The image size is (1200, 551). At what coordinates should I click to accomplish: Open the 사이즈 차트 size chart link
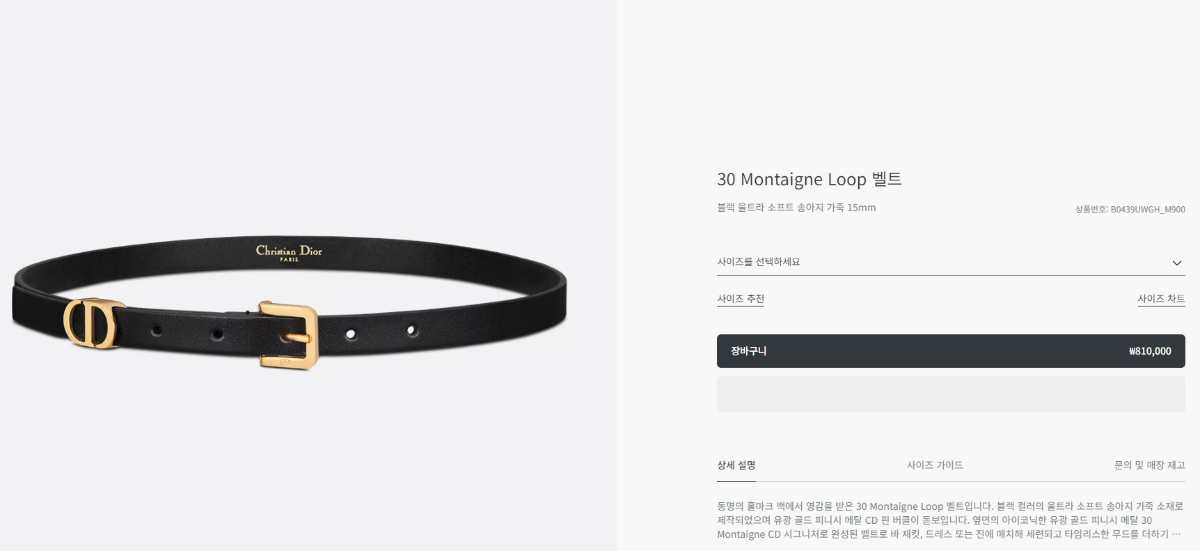1161,299
